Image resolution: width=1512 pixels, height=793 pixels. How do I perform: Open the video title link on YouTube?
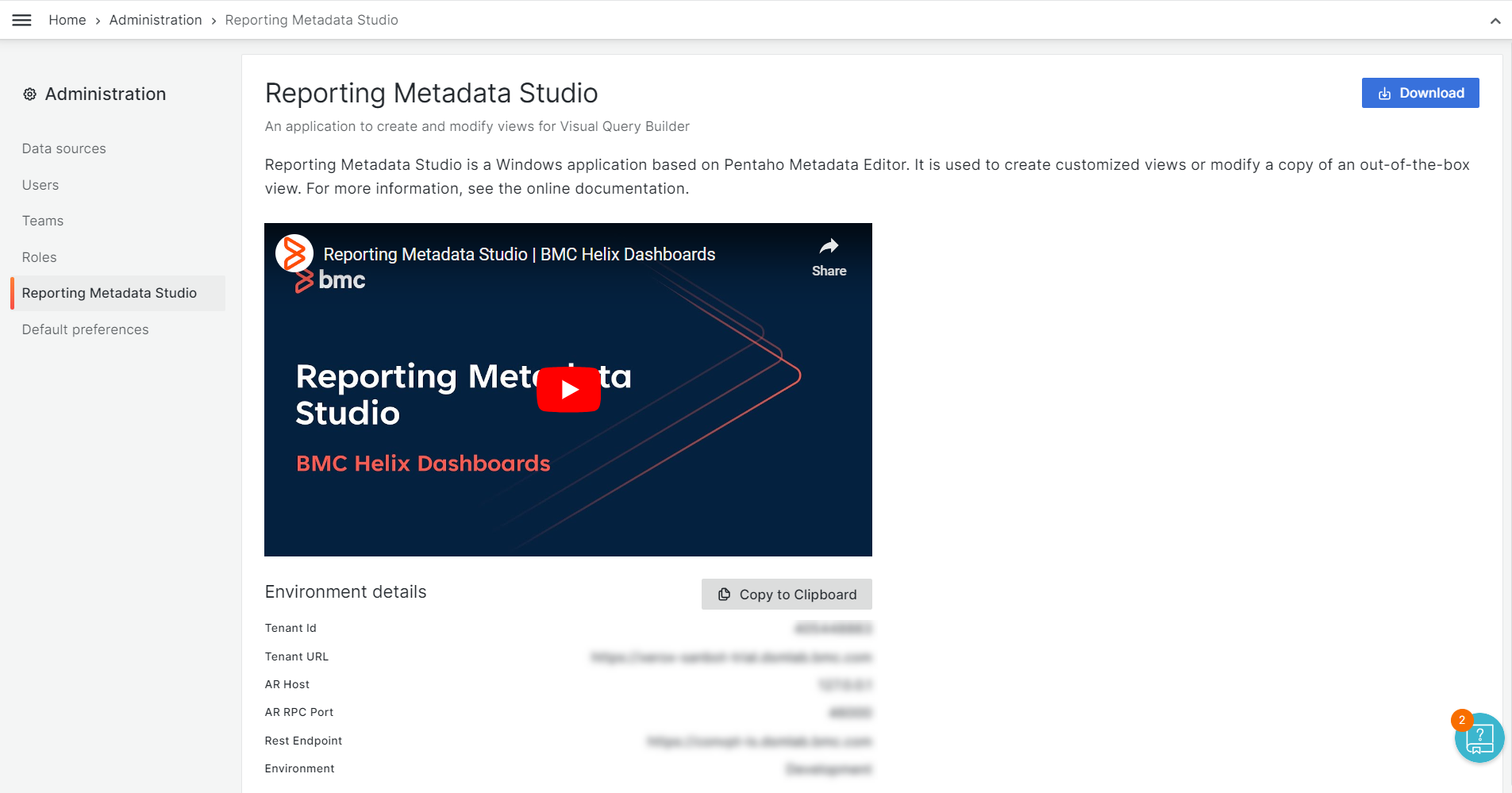(x=520, y=254)
